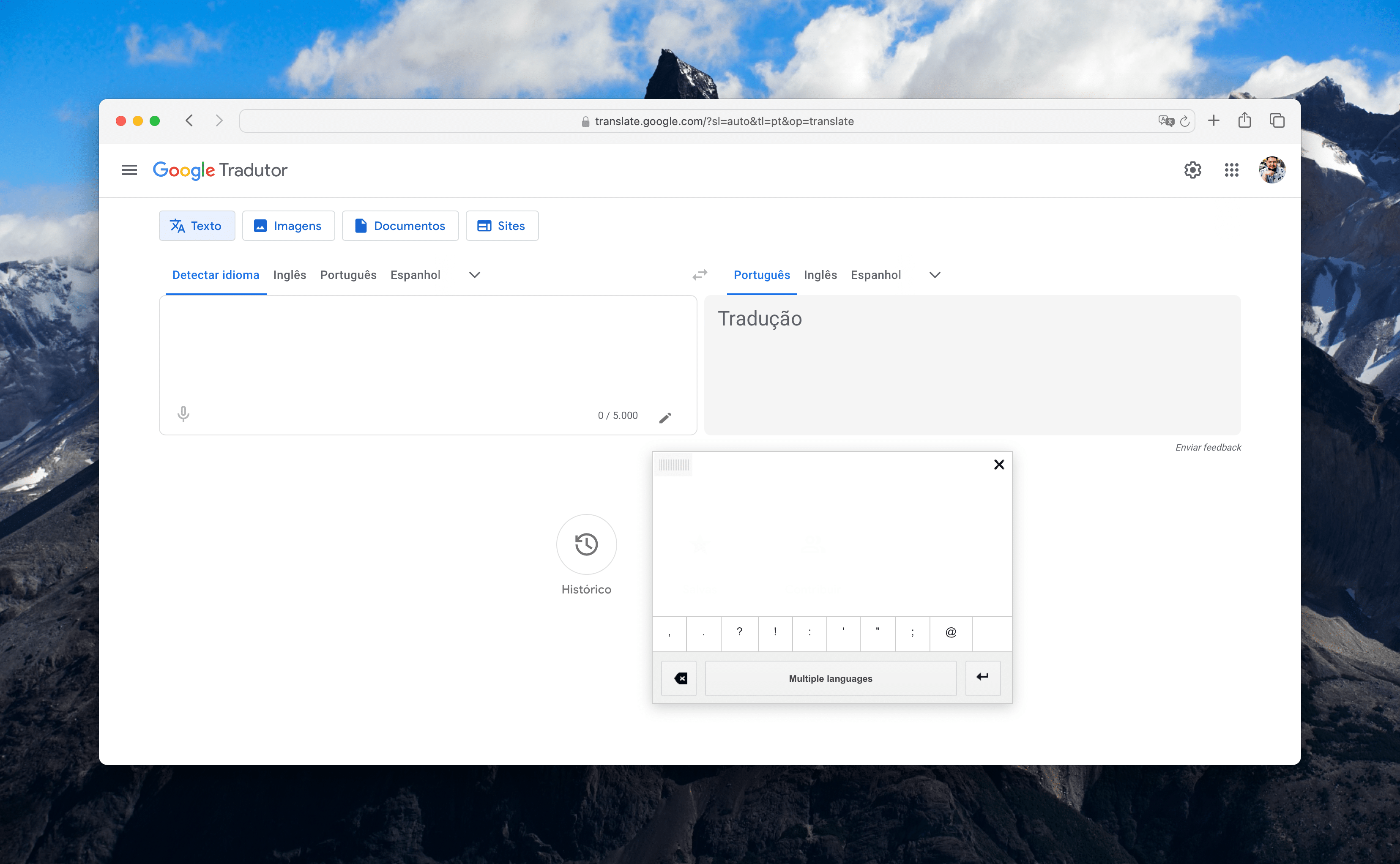
Task: Select Detectar idioma as source language
Action: [x=216, y=275]
